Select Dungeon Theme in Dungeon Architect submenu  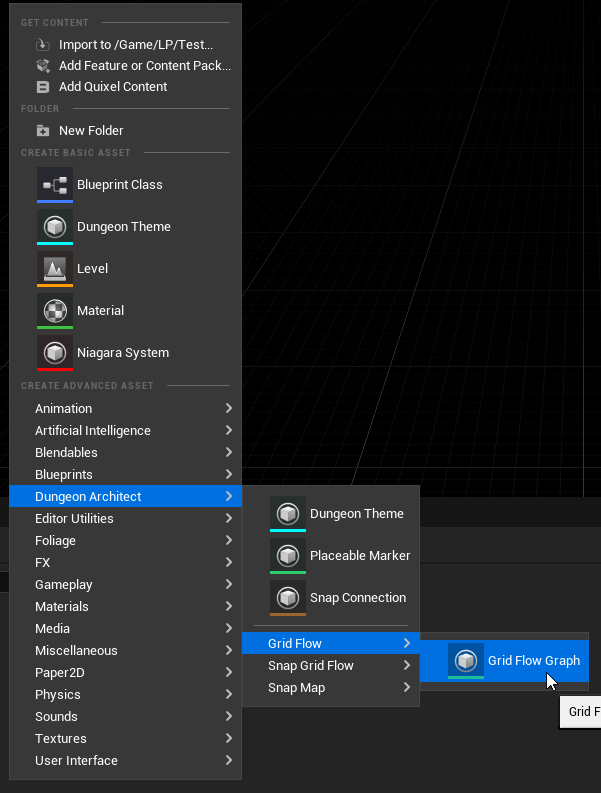[331, 514]
